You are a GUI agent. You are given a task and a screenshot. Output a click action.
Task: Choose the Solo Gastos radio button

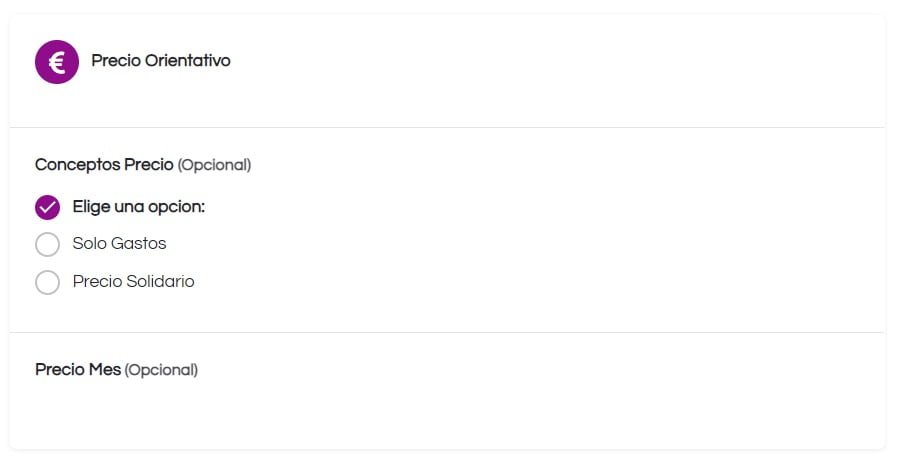48,245
